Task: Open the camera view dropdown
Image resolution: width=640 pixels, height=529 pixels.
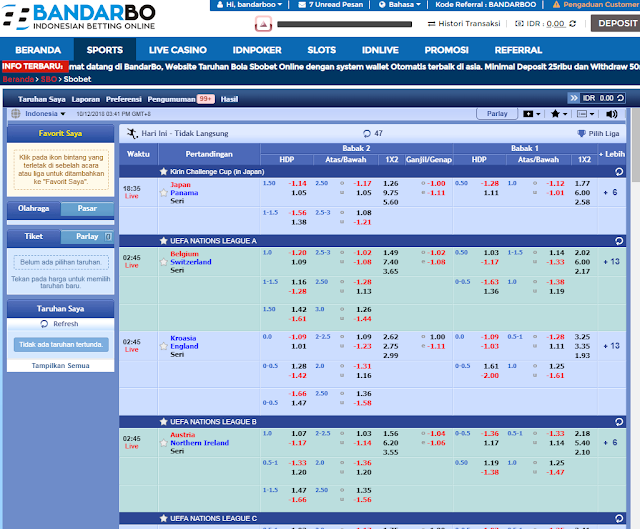Action: pos(531,114)
